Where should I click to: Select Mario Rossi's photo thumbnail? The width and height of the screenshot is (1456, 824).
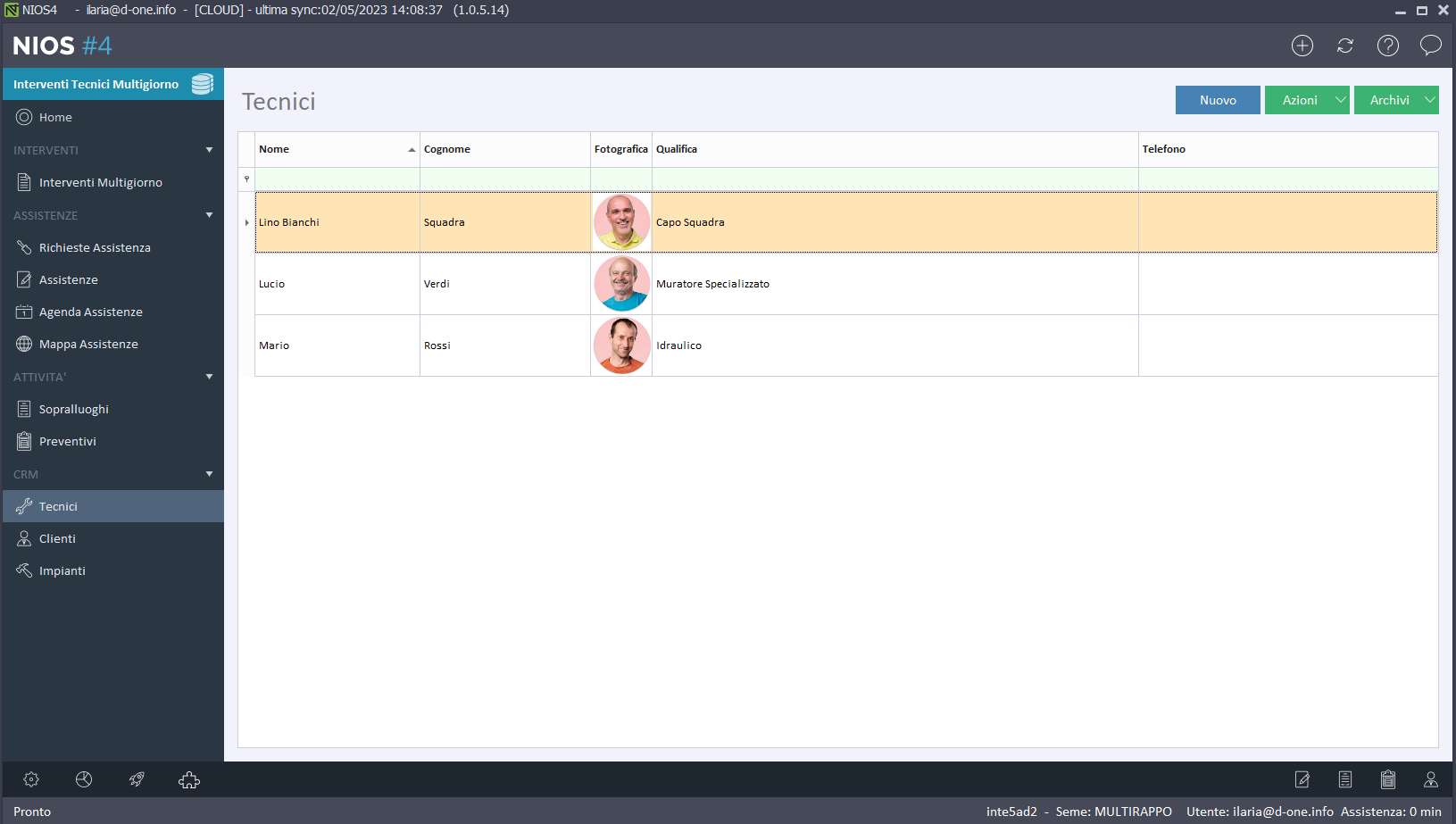tap(621, 345)
